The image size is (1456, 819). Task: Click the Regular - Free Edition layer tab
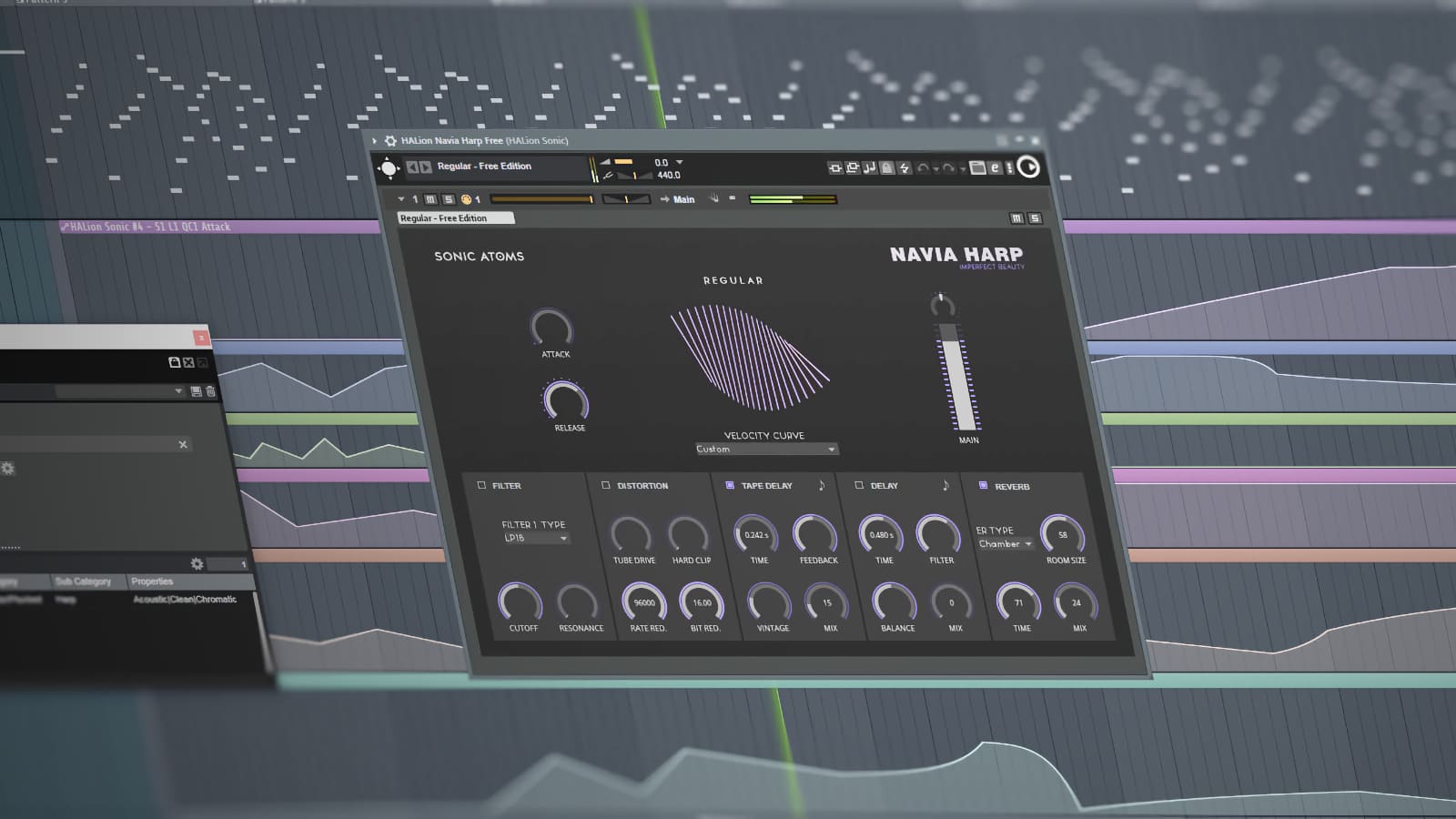pyautogui.click(x=456, y=218)
